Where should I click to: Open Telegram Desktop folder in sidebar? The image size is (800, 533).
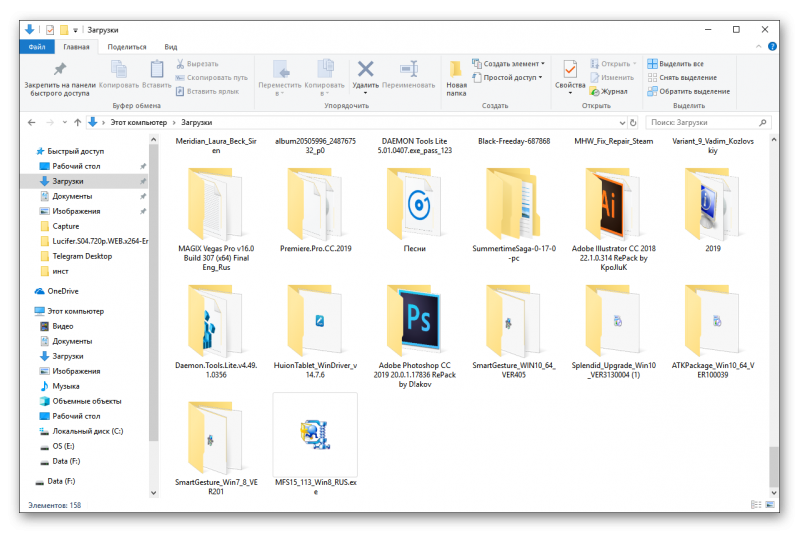(x=82, y=256)
